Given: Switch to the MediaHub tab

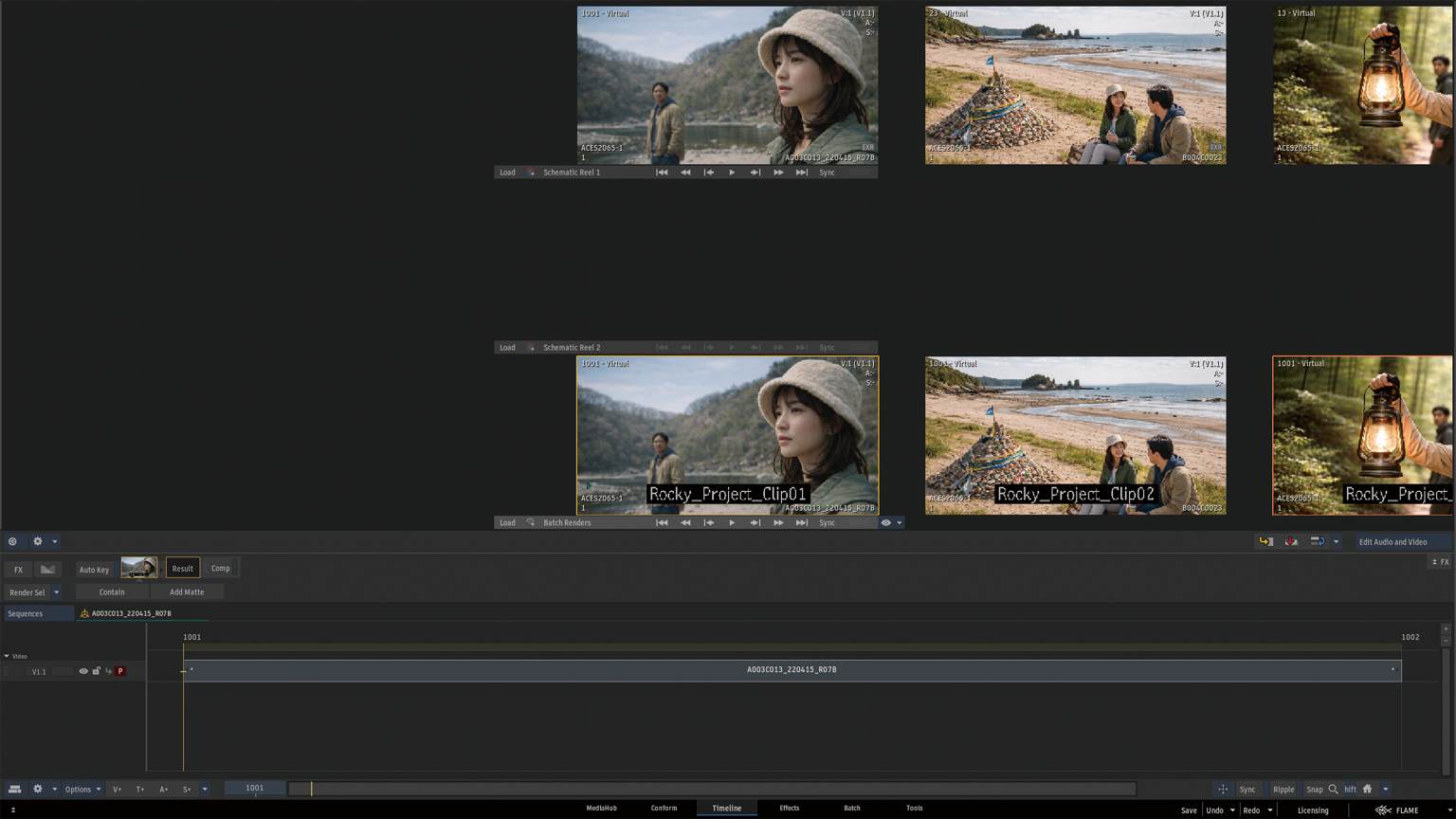Looking at the screenshot, I should click(x=601, y=808).
